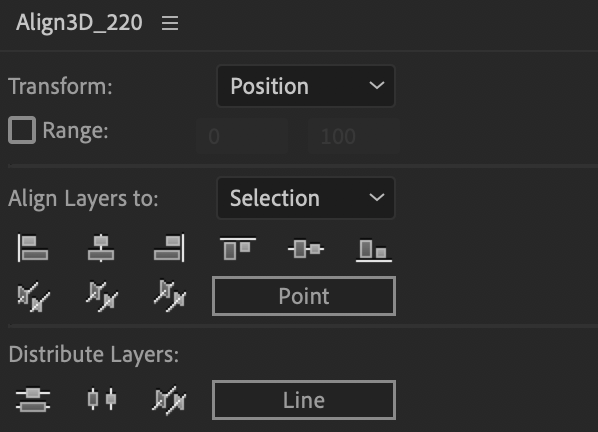Viewport: 598px width, 432px height.
Task: Click the align horizontal centers icon
Action: coord(101,248)
